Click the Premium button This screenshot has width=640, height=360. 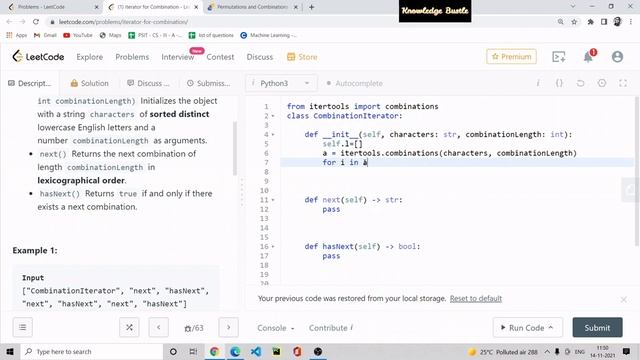pos(511,57)
